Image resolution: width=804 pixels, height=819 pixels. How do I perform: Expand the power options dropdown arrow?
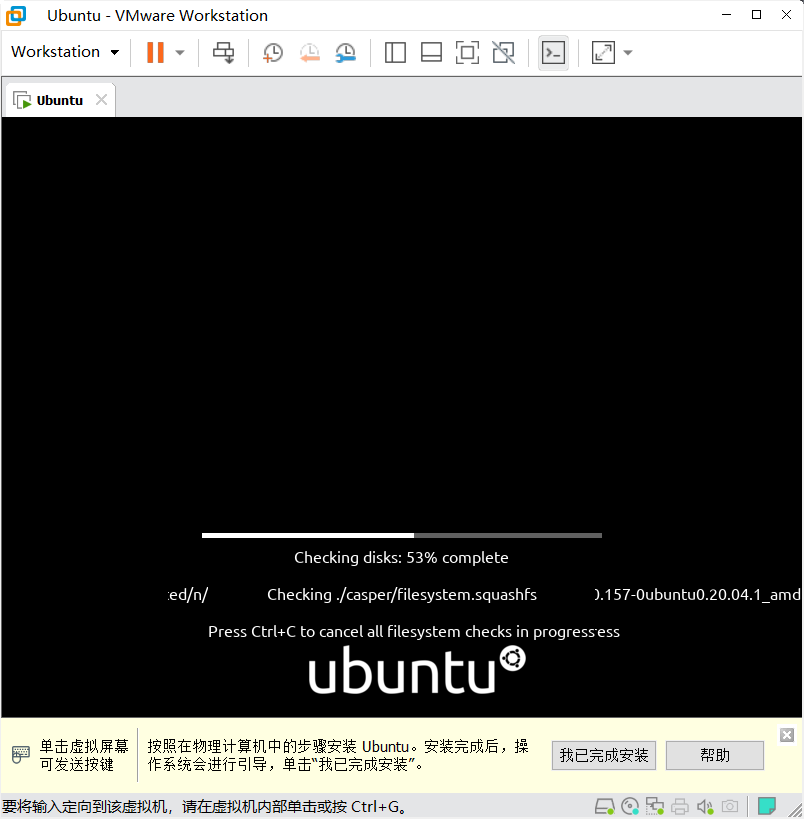[180, 52]
